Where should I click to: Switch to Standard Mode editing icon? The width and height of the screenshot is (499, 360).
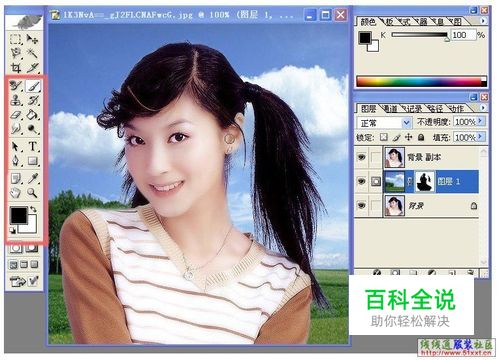click(x=16, y=248)
